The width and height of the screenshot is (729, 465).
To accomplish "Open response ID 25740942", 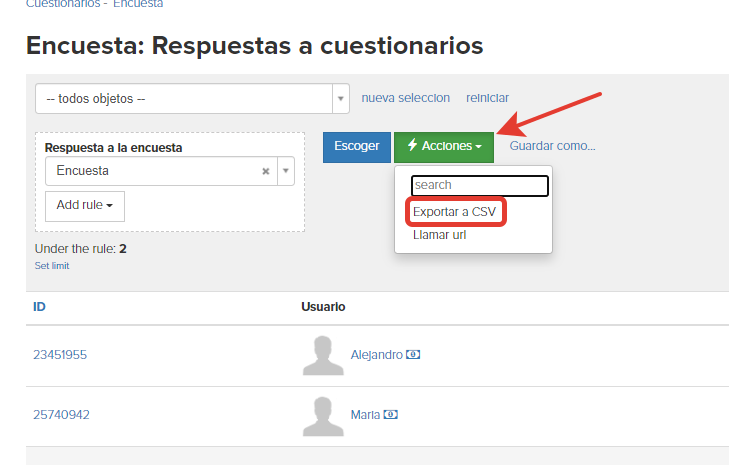I will (61, 415).
